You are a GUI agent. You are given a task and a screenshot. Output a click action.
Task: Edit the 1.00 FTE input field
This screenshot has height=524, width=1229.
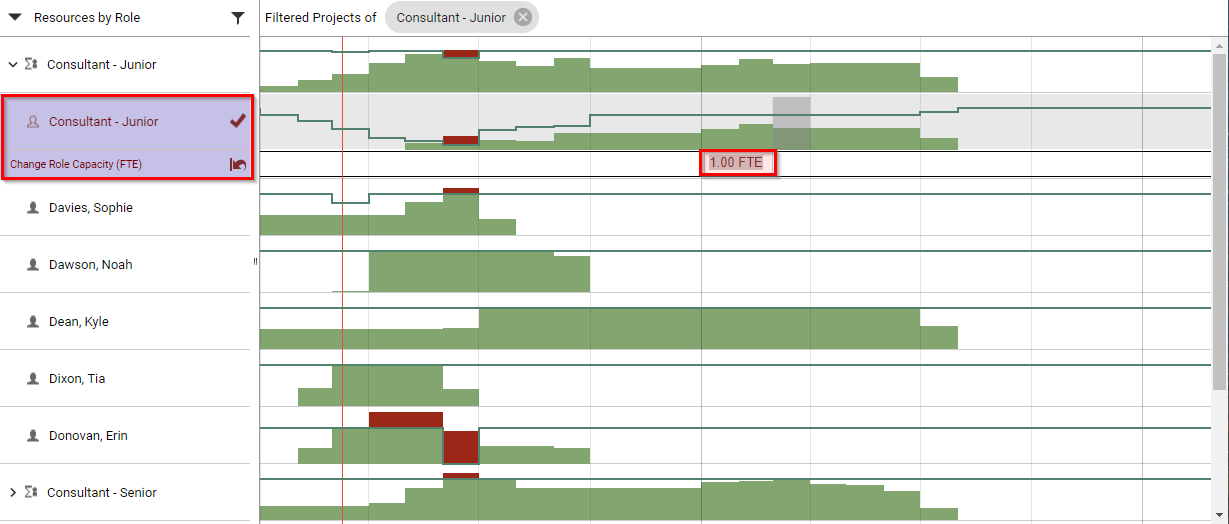tap(738, 163)
